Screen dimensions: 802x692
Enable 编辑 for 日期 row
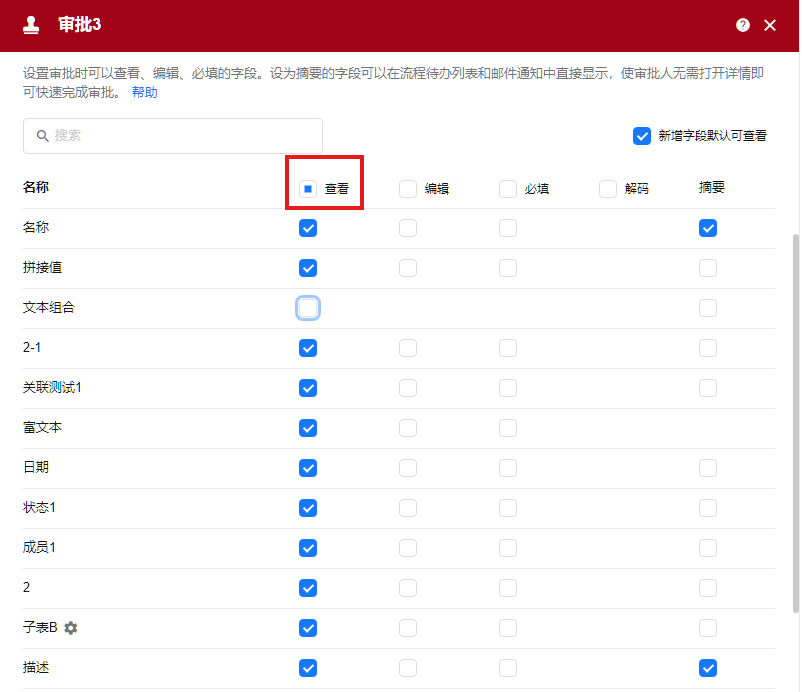click(x=408, y=468)
